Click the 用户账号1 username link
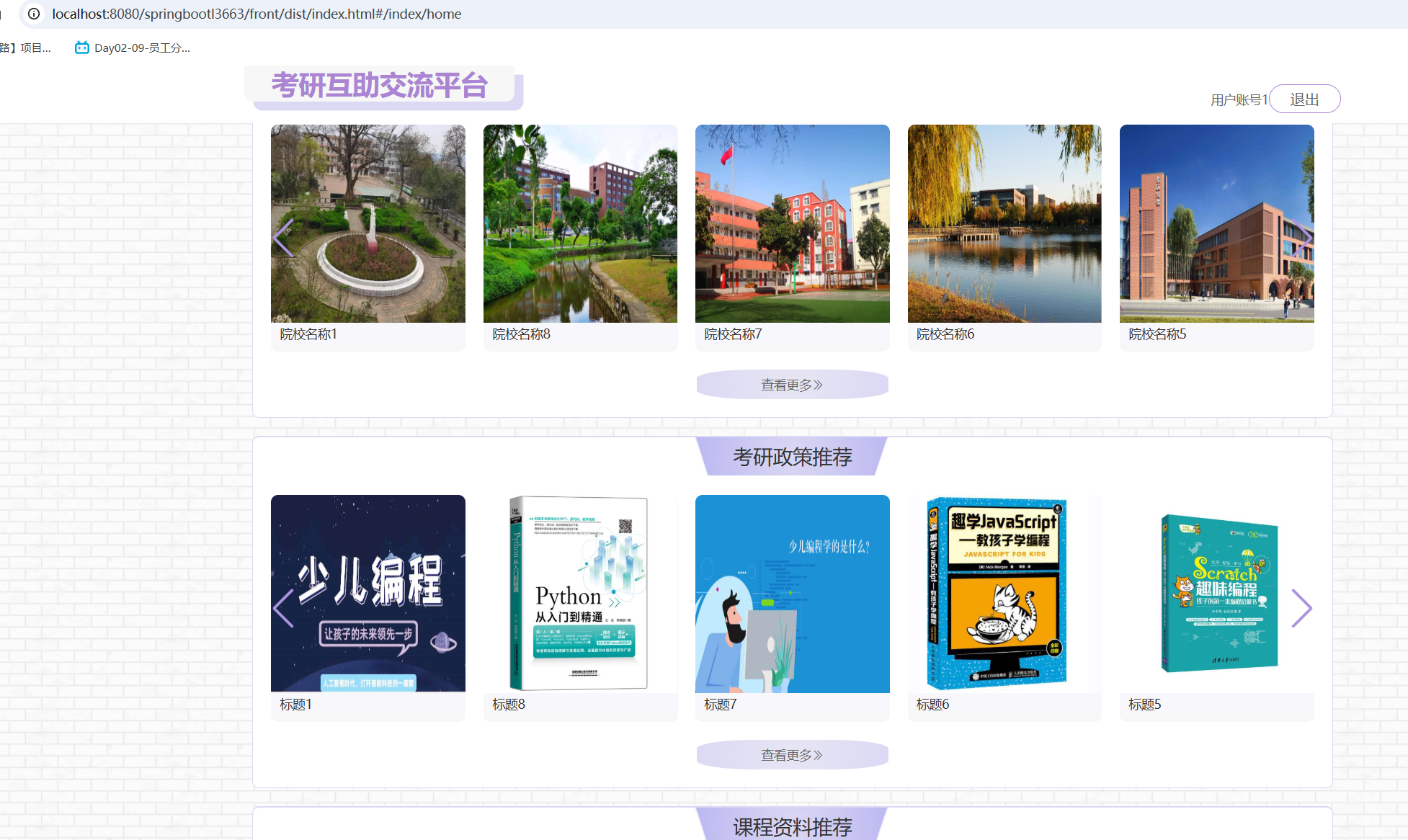Image resolution: width=1408 pixels, height=840 pixels. coord(1238,100)
